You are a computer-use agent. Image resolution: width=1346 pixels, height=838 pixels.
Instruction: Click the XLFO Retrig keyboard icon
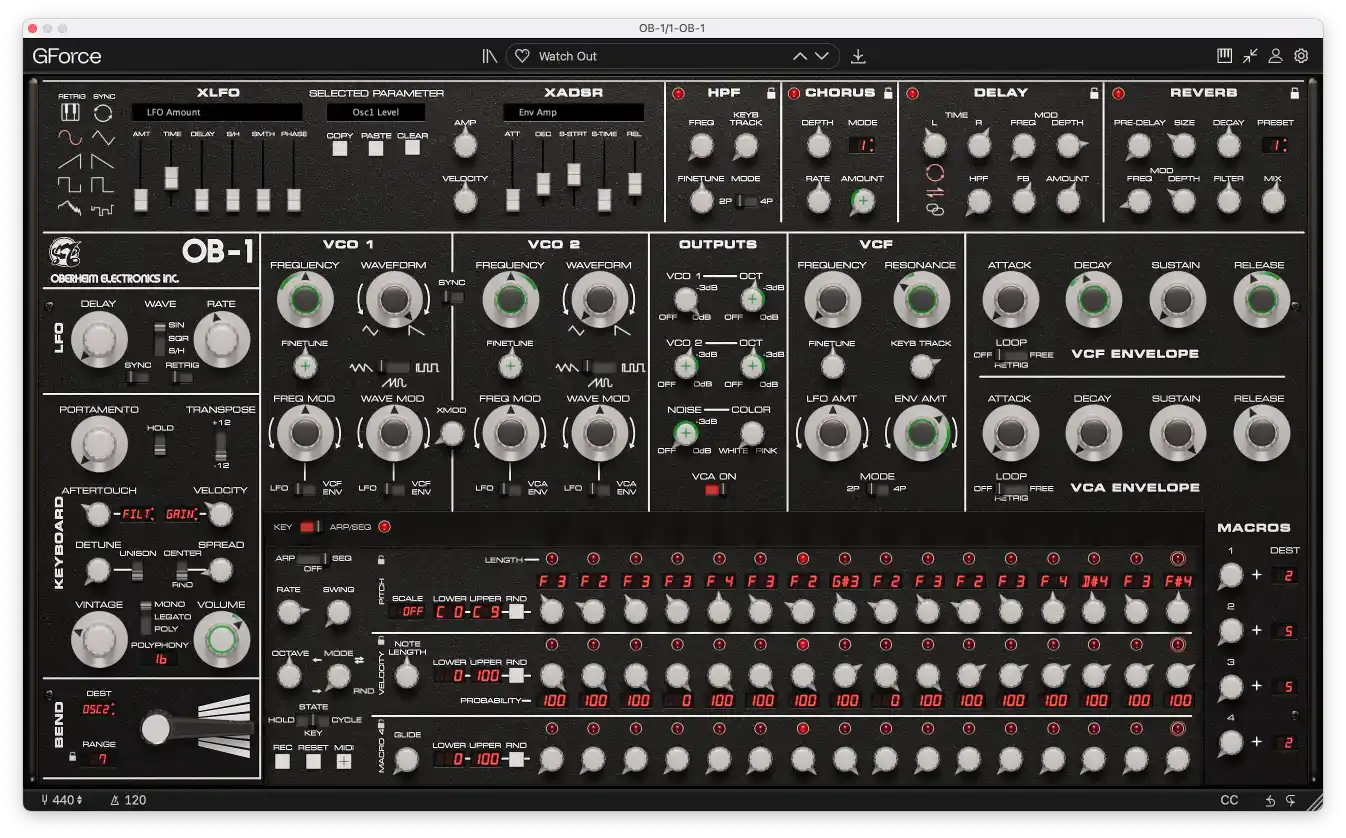(x=71, y=112)
